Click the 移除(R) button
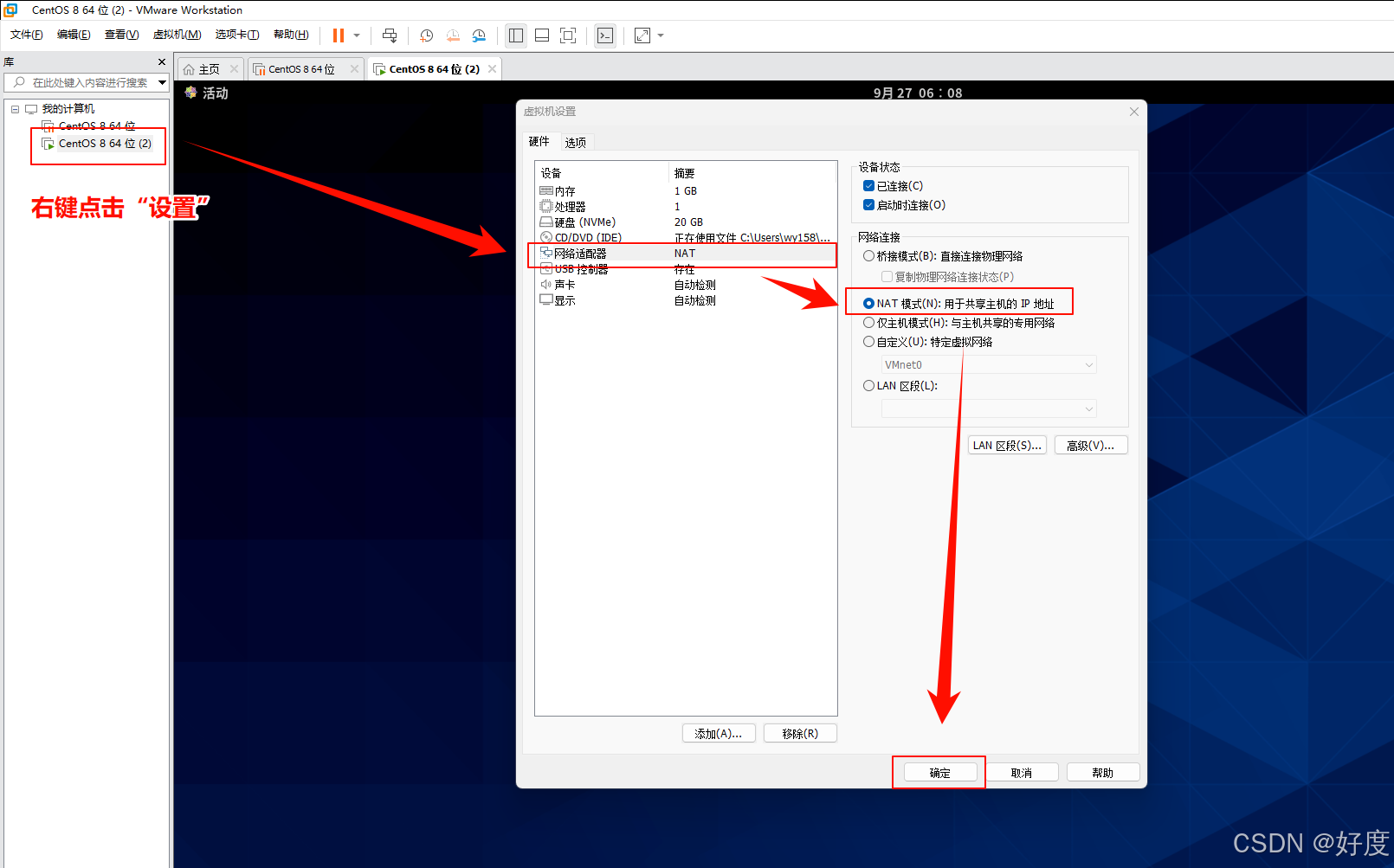Screen dimensions: 1394x868 click(800, 733)
